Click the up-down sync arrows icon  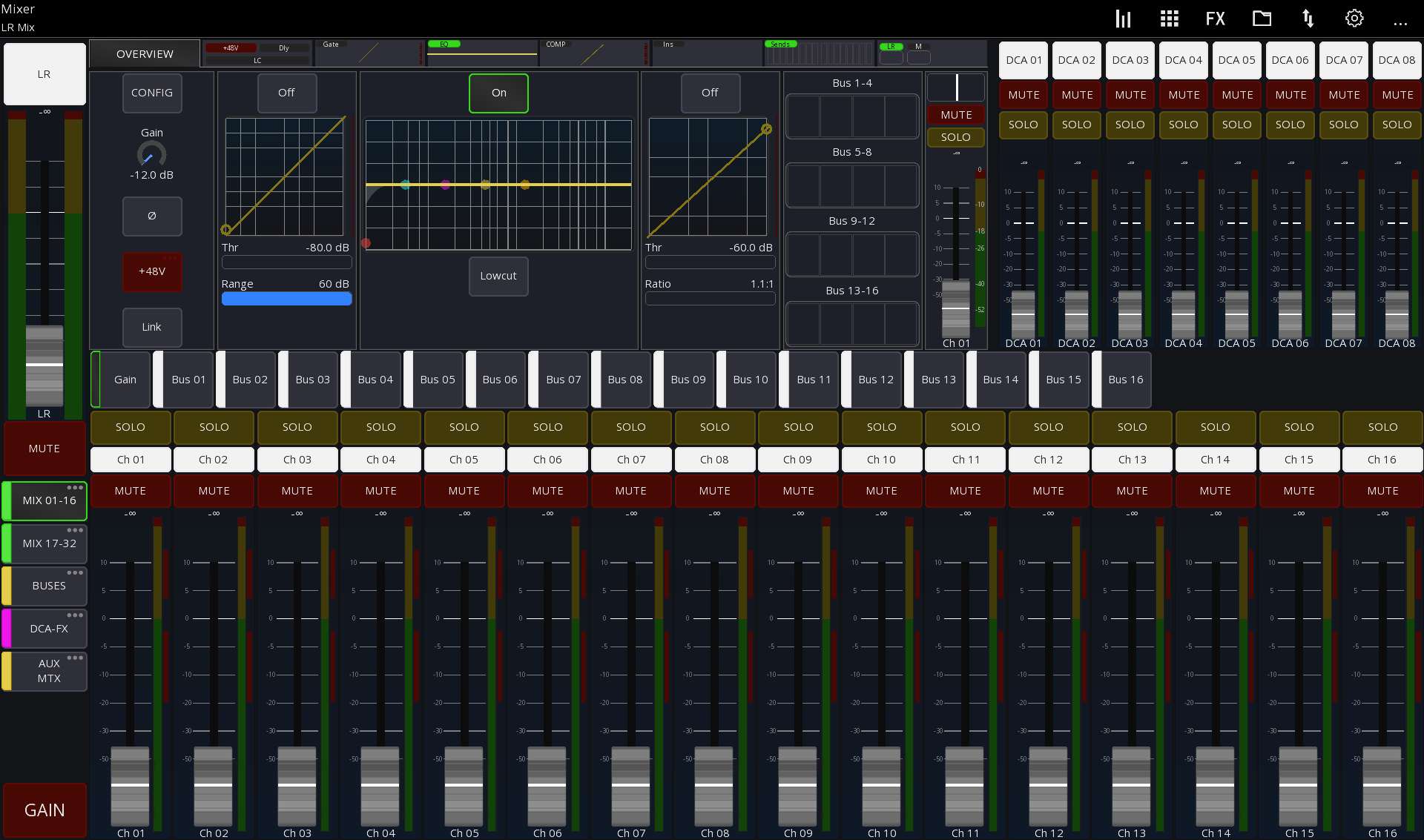(1308, 19)
